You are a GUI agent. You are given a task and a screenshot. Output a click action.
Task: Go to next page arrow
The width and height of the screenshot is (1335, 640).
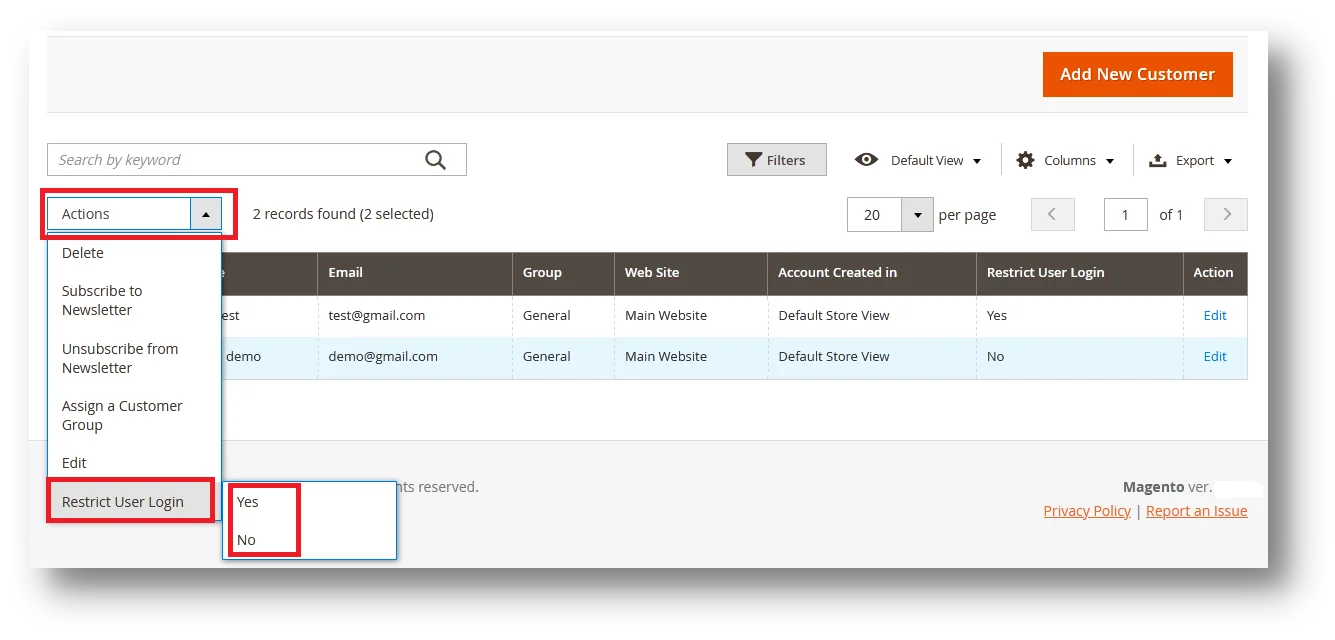(x=1226, y=215)
